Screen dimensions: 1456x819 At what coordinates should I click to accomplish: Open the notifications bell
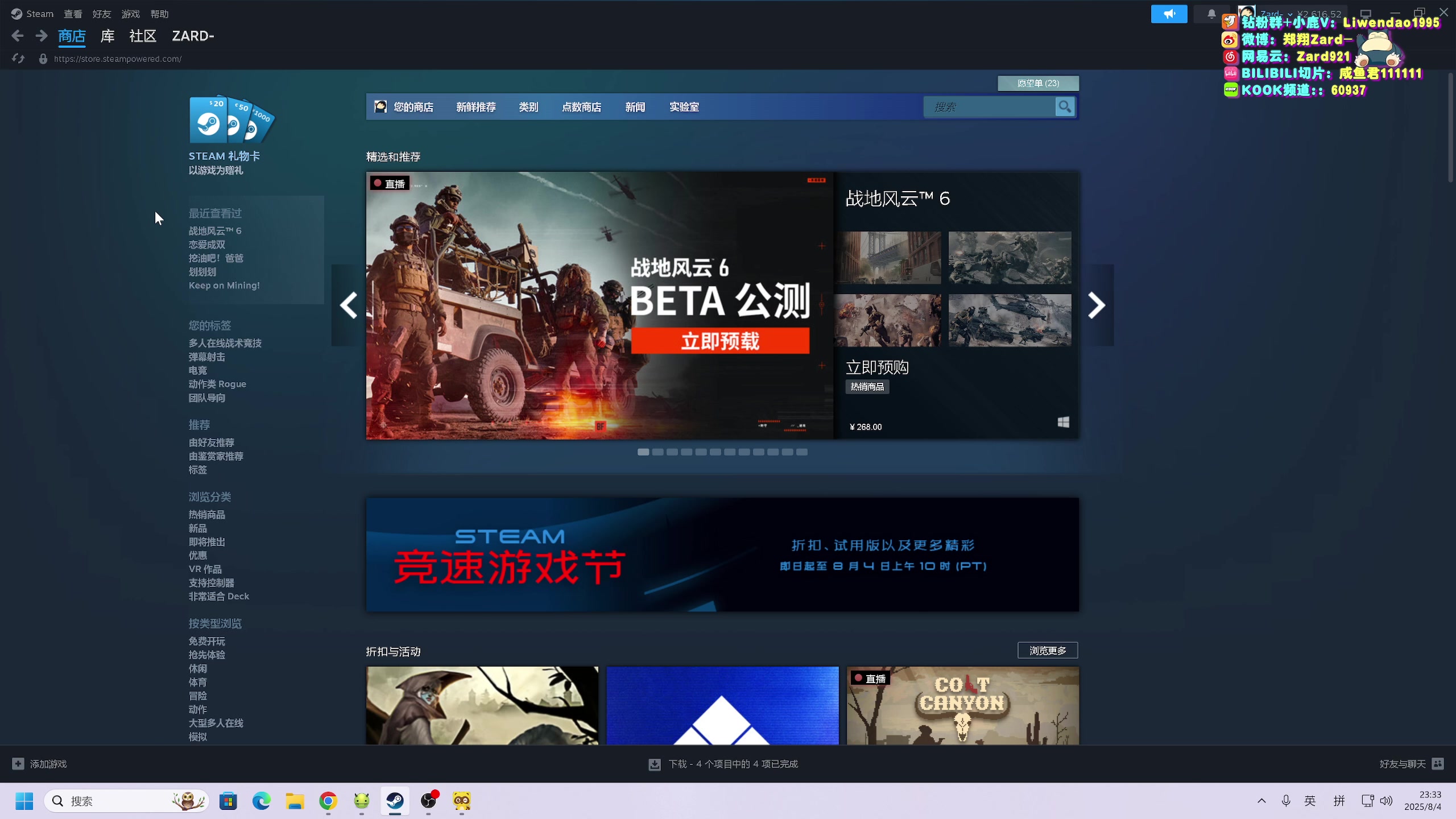[1211, 14]
